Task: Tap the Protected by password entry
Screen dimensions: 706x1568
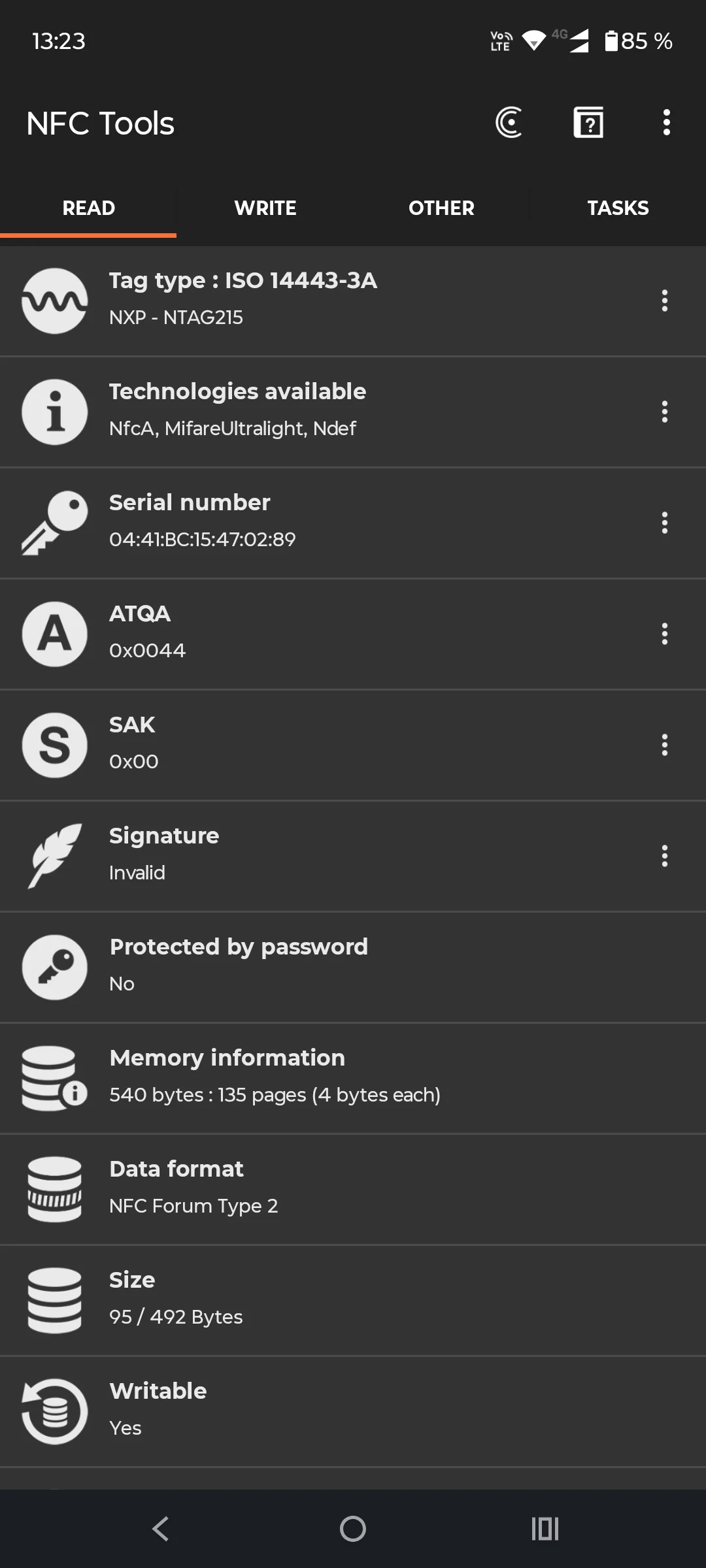Action: (x=353, y=967)
